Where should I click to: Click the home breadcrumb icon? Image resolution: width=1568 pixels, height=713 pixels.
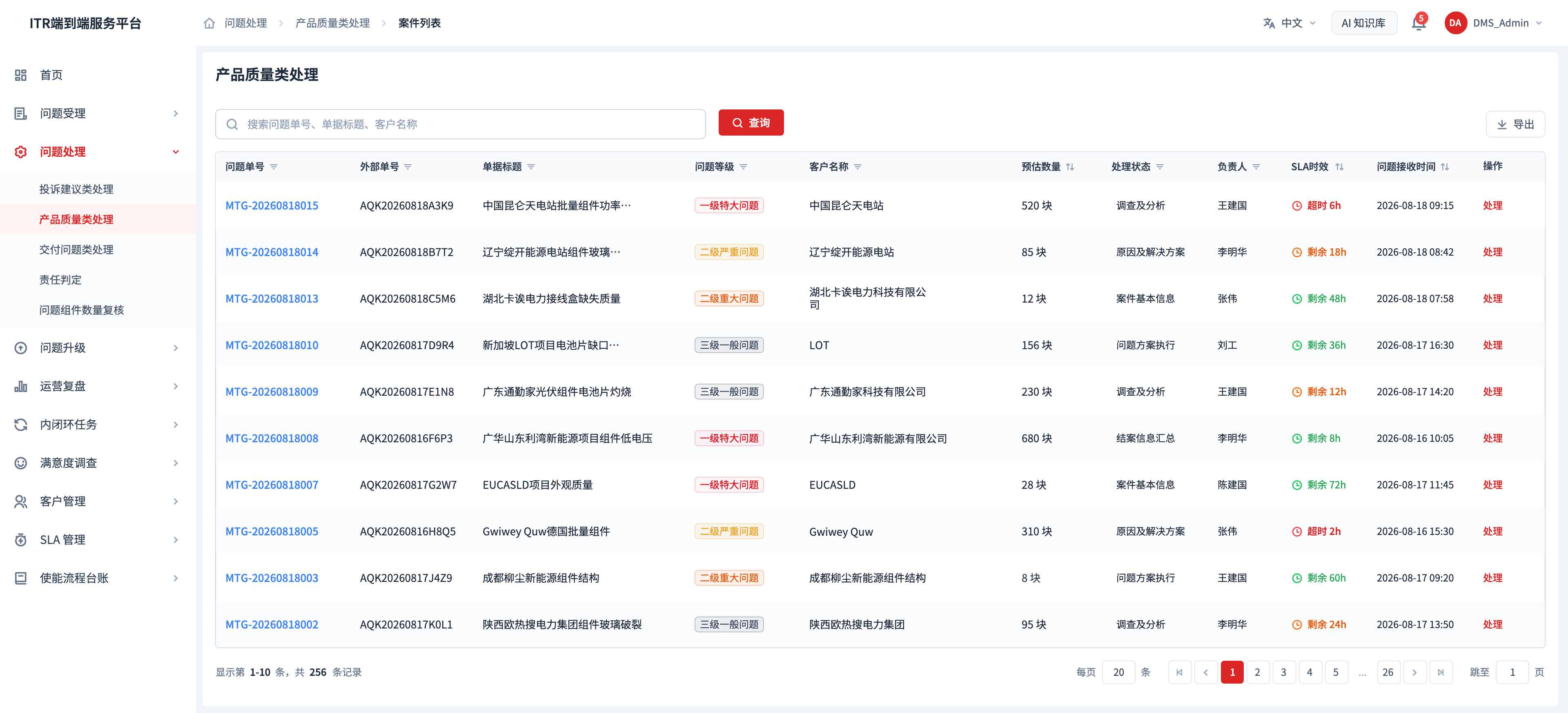tap(209, 23)
